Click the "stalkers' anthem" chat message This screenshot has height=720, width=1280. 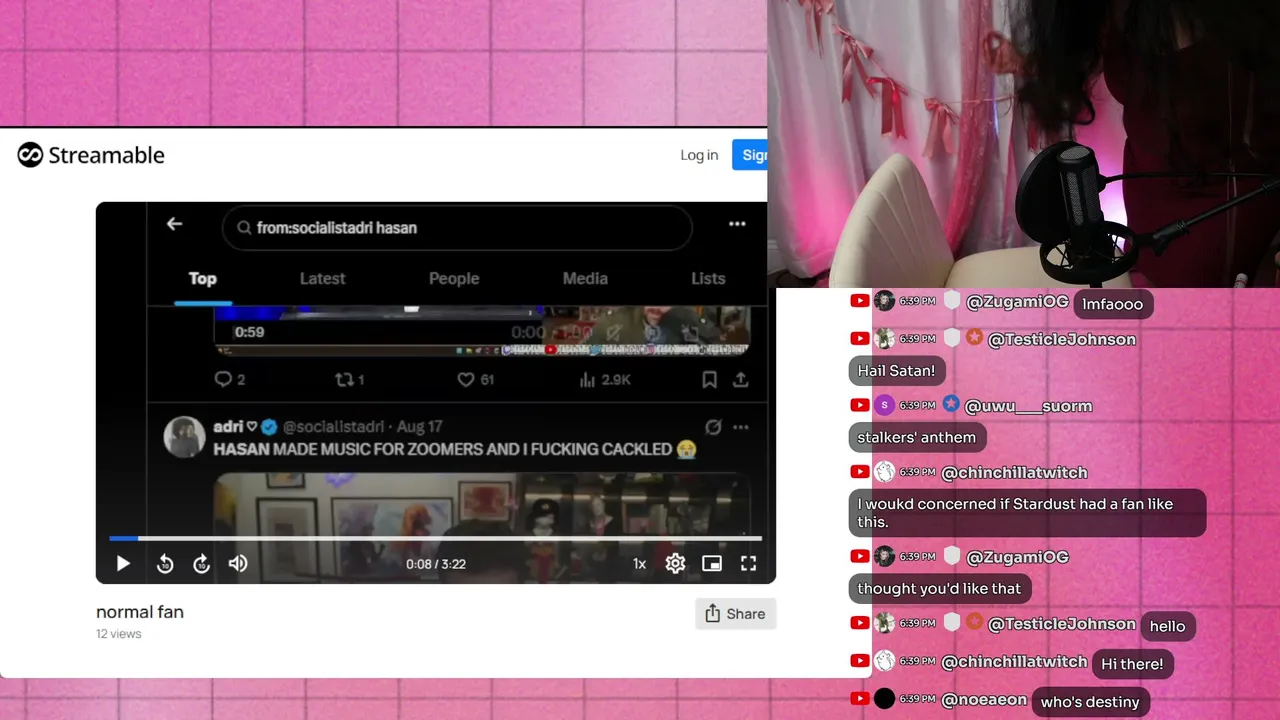[x=917, y=437]
